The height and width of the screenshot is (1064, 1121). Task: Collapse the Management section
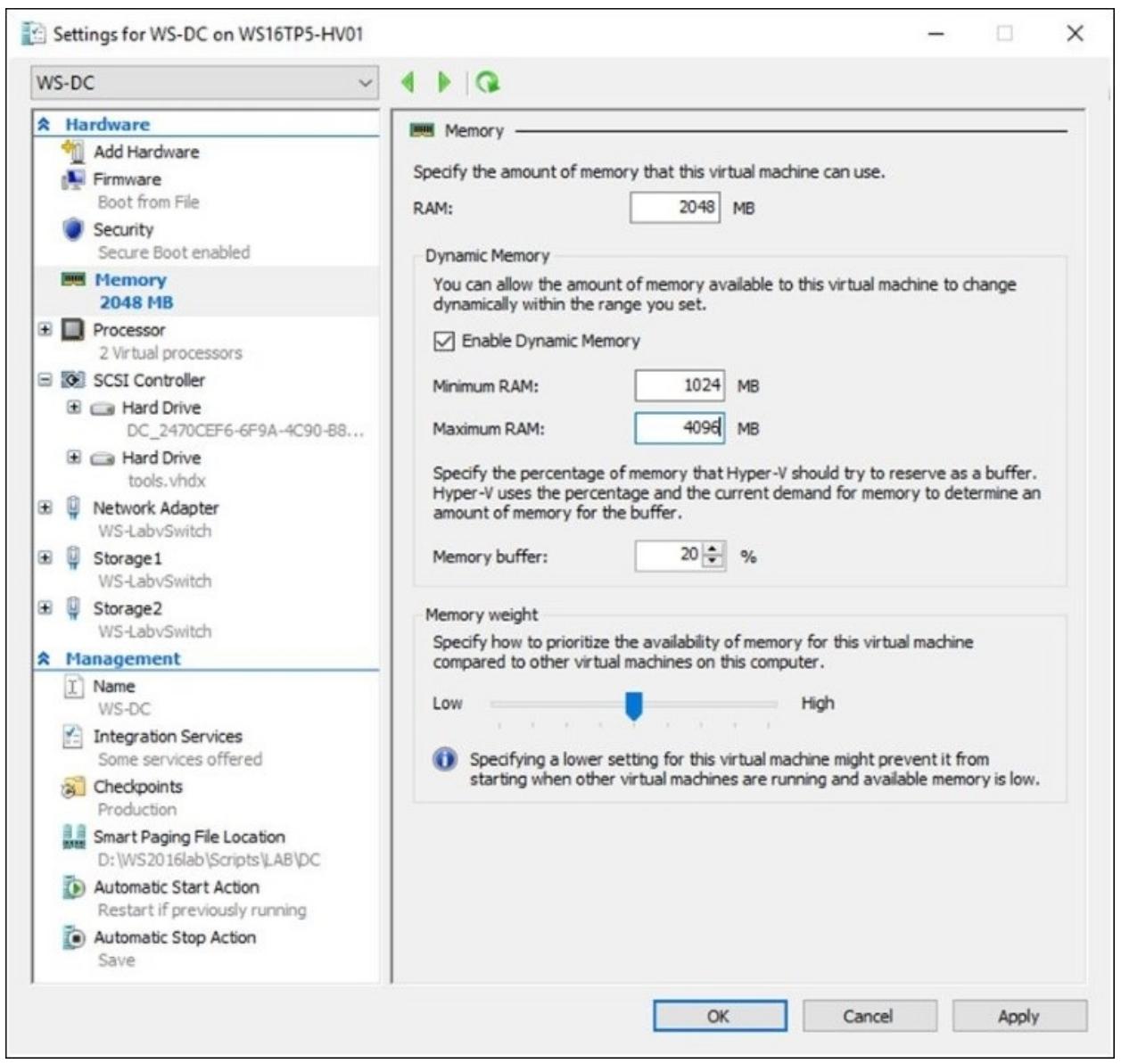pyautogui.click(x=44, y=659)
